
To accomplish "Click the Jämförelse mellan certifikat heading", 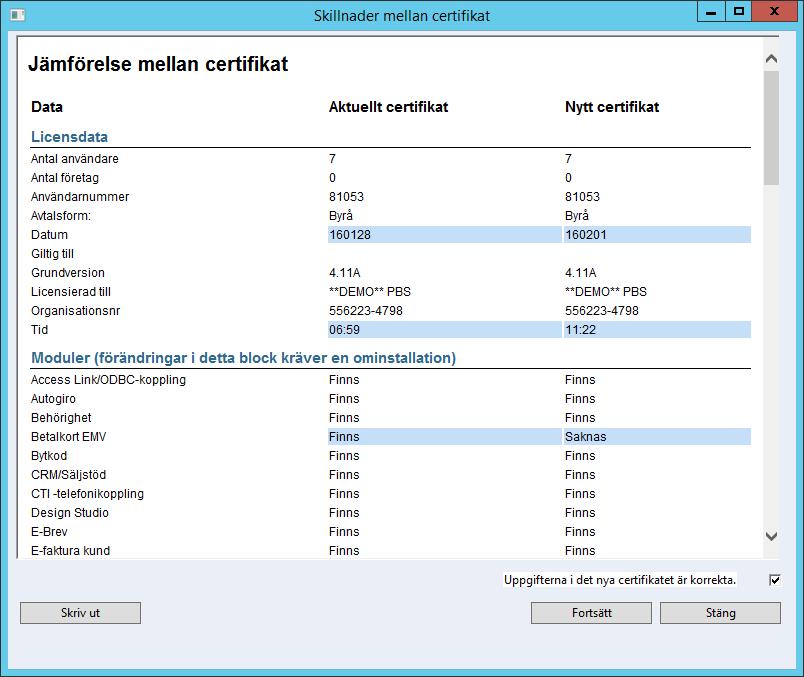I will pyautogui.click(x=158, y=64).
